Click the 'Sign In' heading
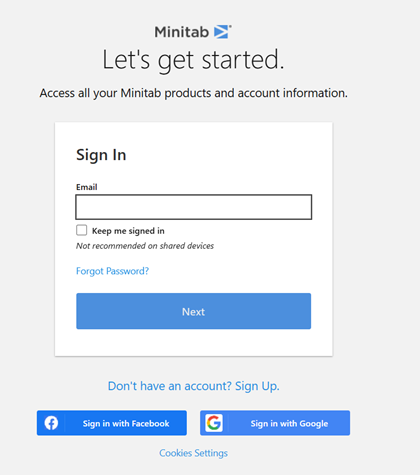Viewport: 420px width, 475px height. 101,155
